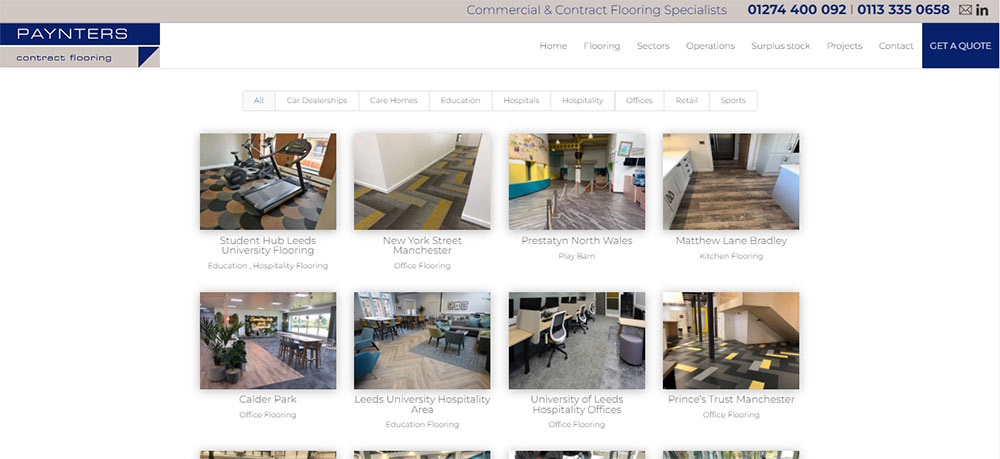Screen dimensions: 1000x459
Task: Open Calder Park project photo
Action: (x=268, y=340)
